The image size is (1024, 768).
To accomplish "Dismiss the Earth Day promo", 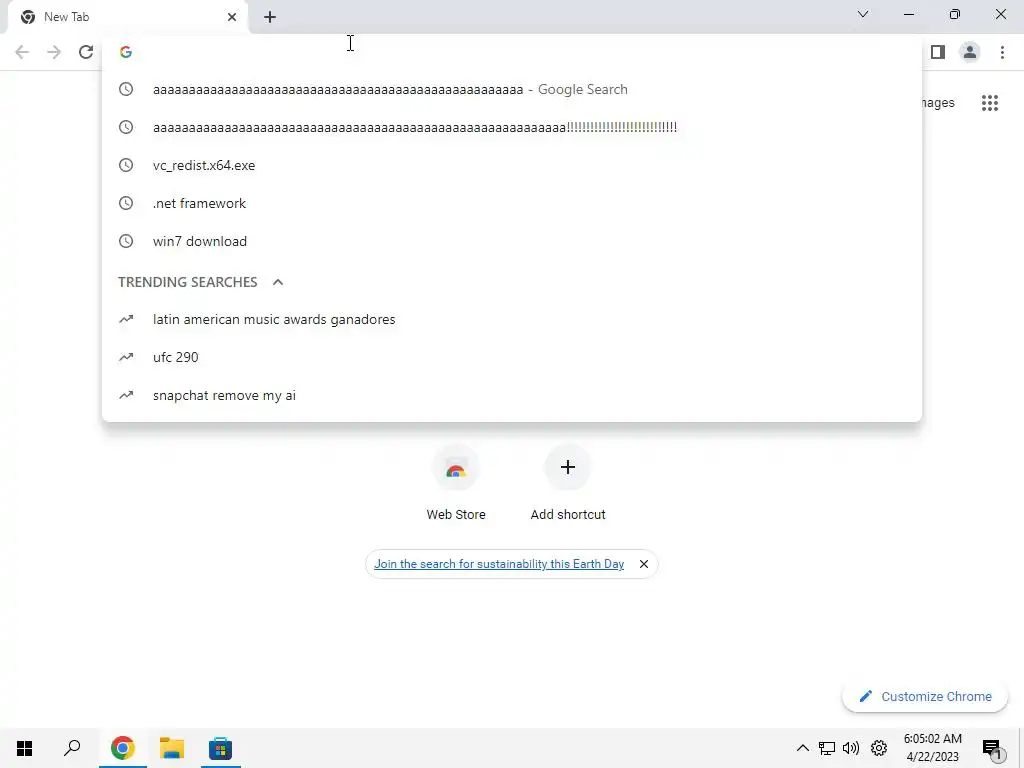I will [x=643, y=564].
